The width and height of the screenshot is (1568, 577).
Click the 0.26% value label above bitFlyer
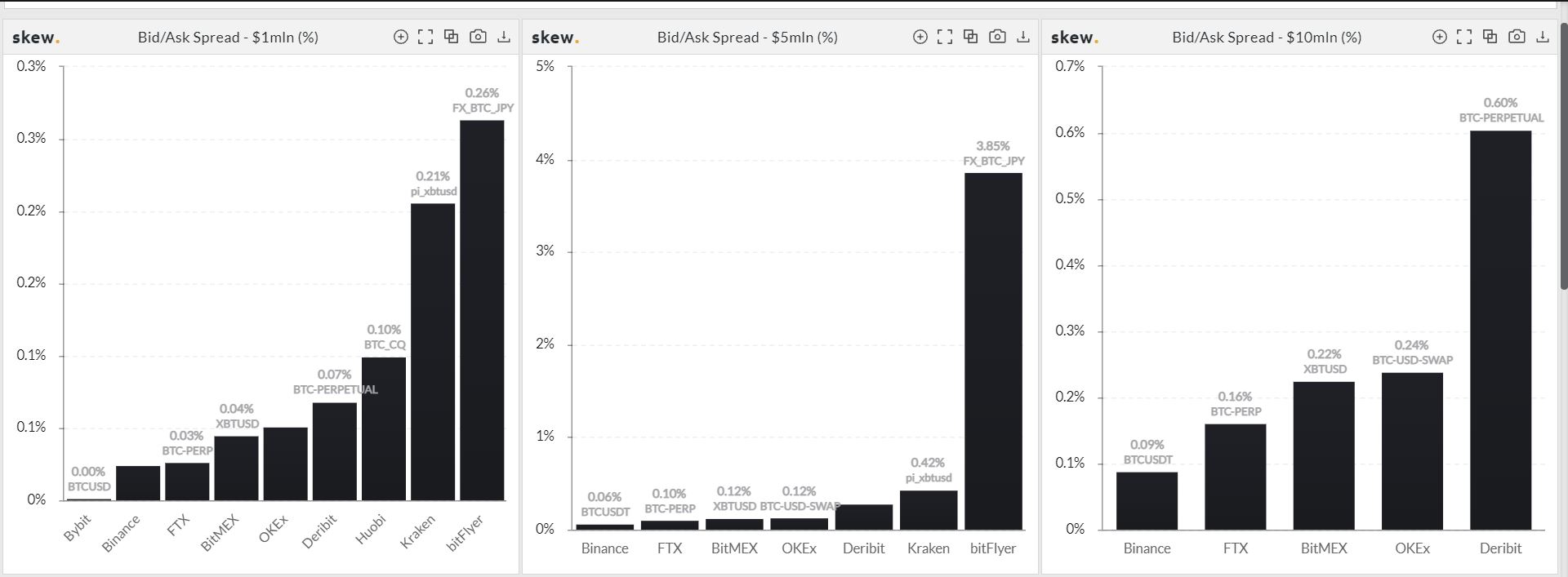482,93
